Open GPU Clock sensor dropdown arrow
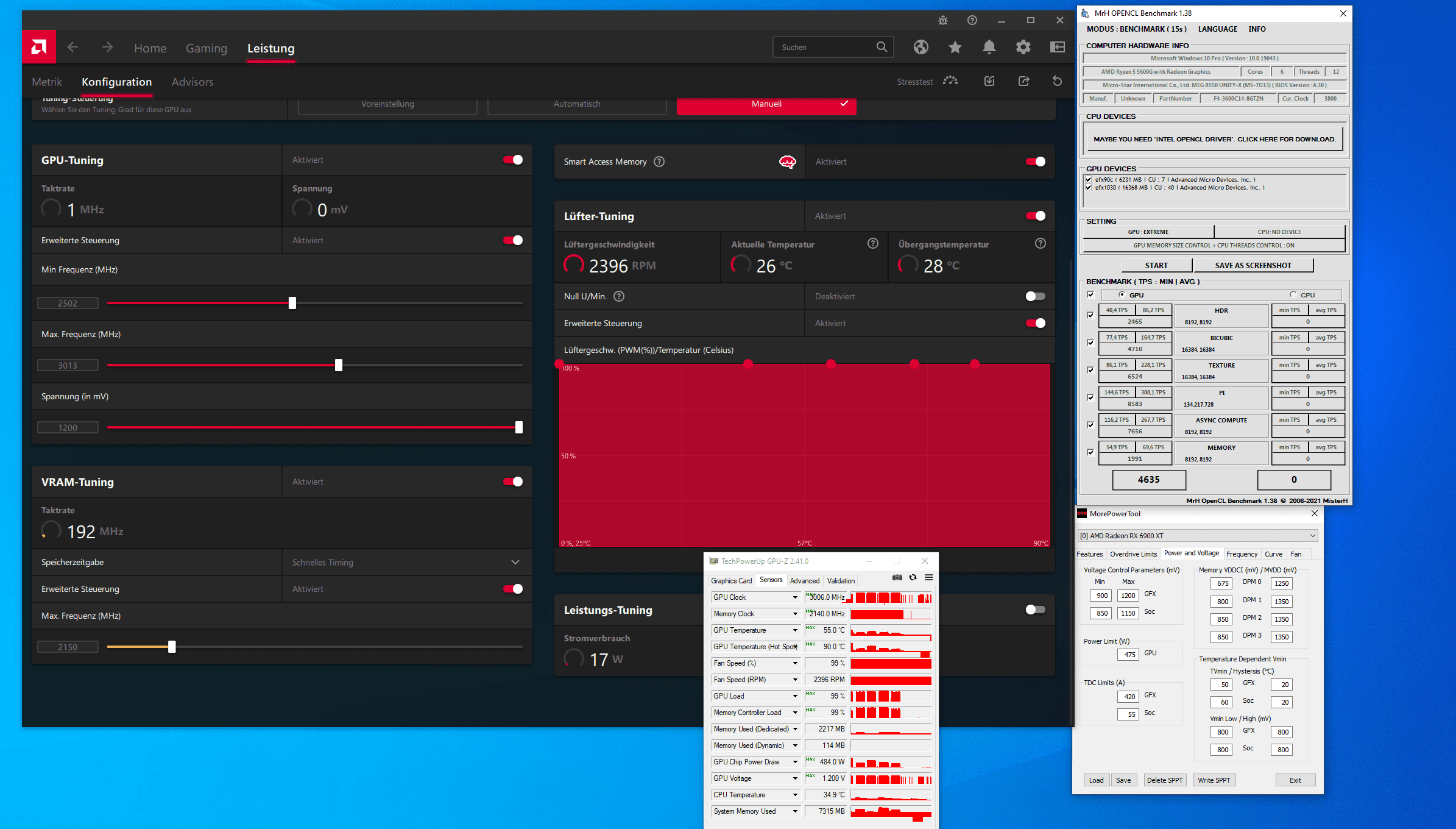 [794, 597]
